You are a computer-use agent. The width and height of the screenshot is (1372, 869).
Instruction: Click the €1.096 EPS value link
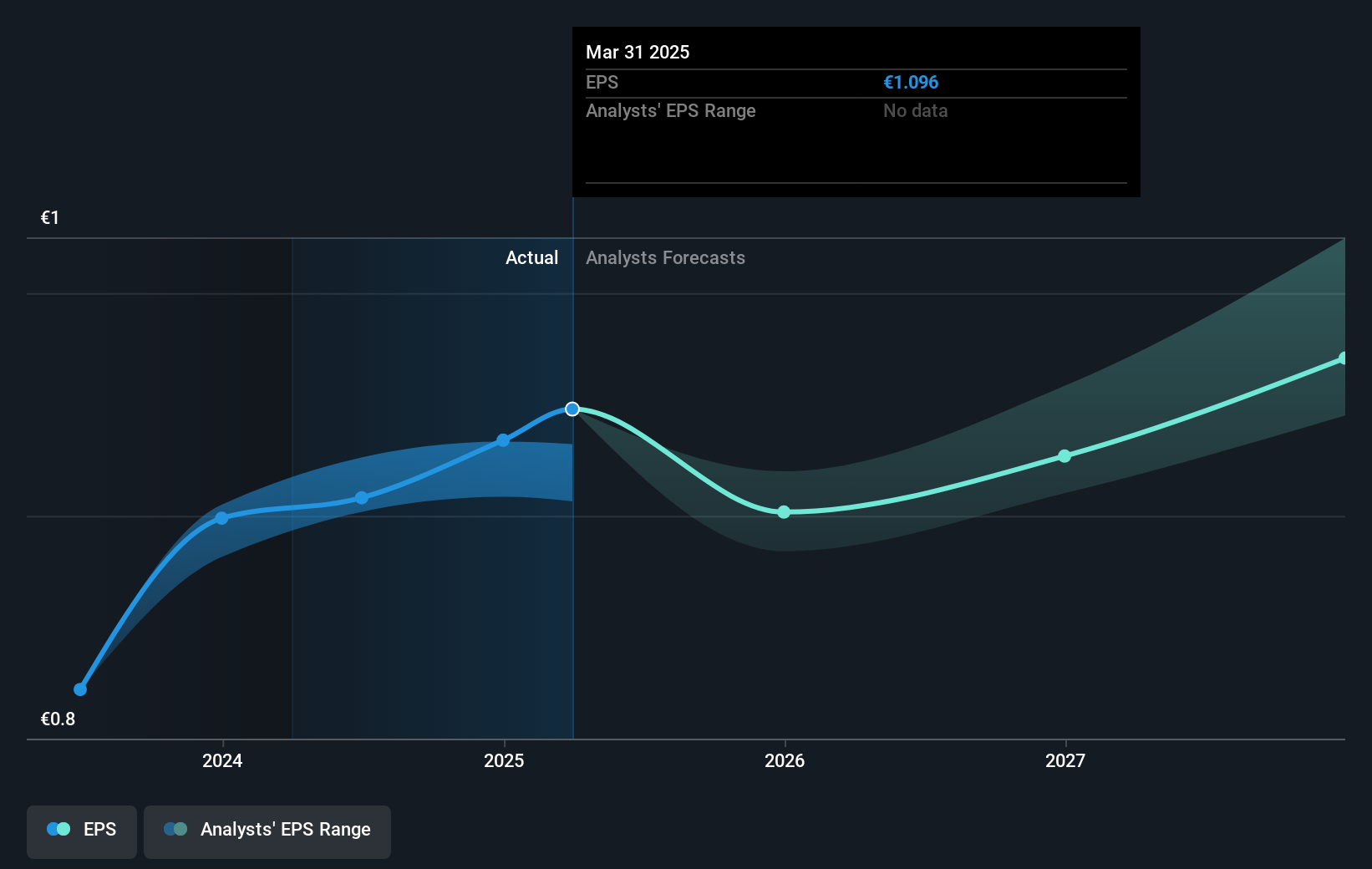pos(910,82)
